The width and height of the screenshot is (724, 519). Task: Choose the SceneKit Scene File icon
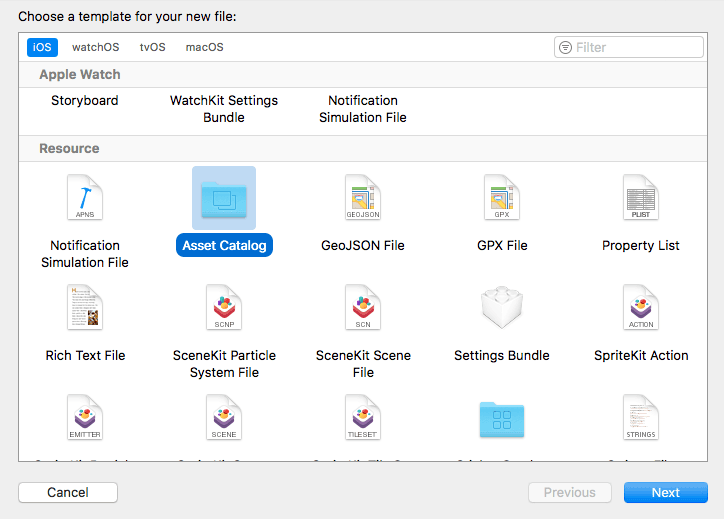[363, 308]
